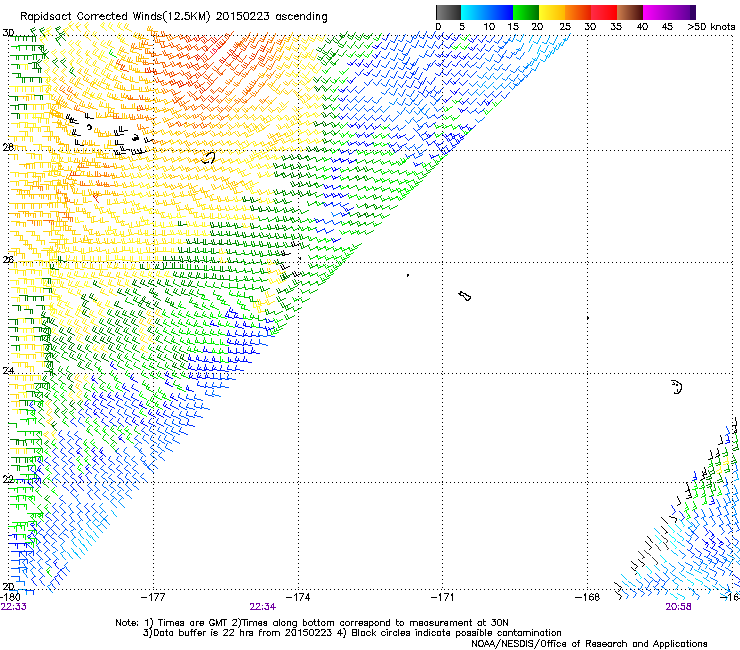Click the longitude label '-168'
The height and width of the screenshot is (650, 740).
587,597
